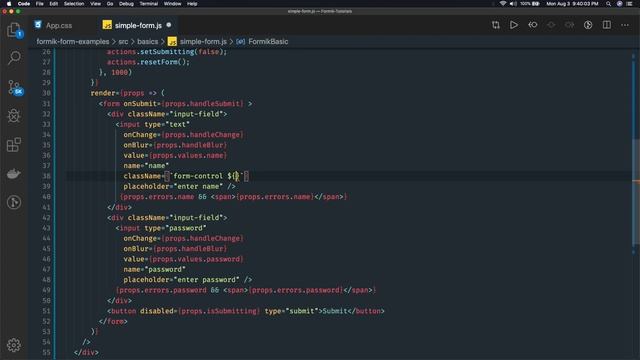Click placeholder="enter name" text

pos(173,186)
